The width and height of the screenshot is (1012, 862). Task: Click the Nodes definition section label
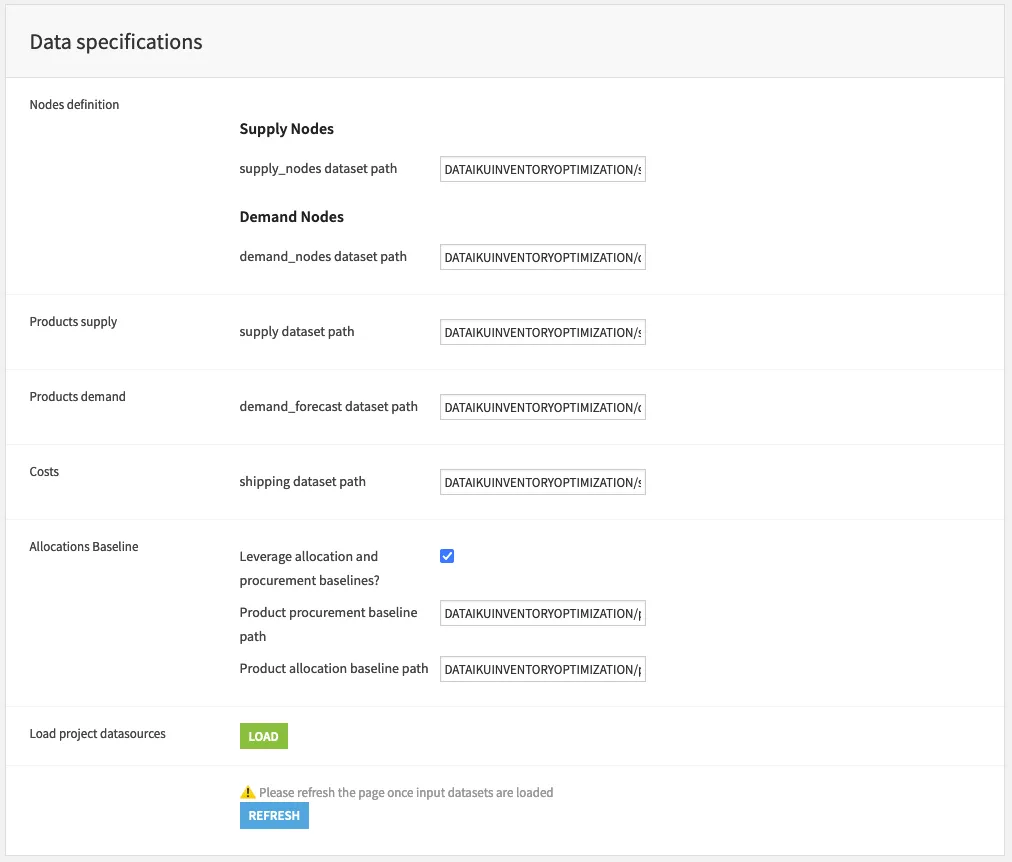74,105
